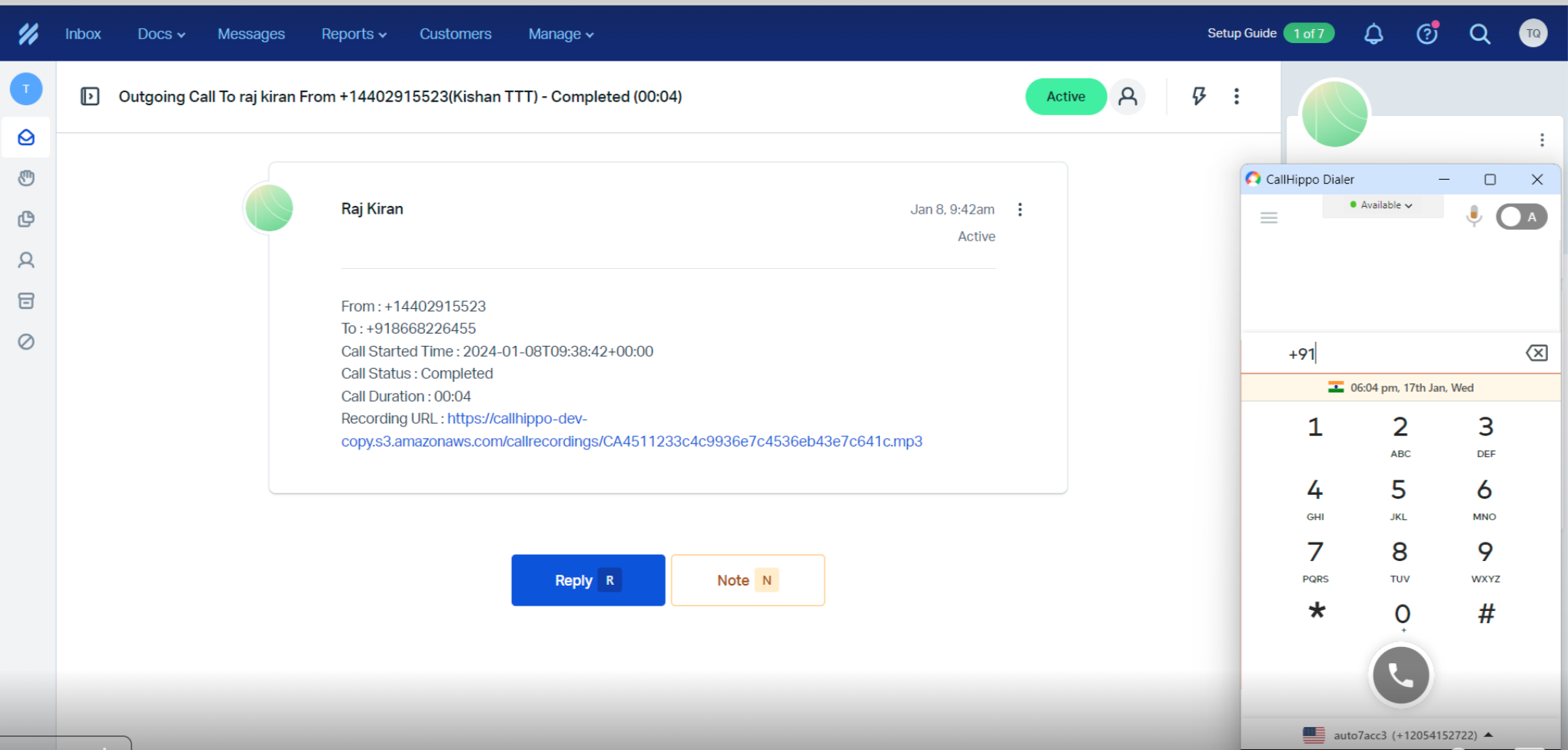Maximize the CallHippo Dialer window
Screen dimensions: 1568x750
pos(1490,179)
